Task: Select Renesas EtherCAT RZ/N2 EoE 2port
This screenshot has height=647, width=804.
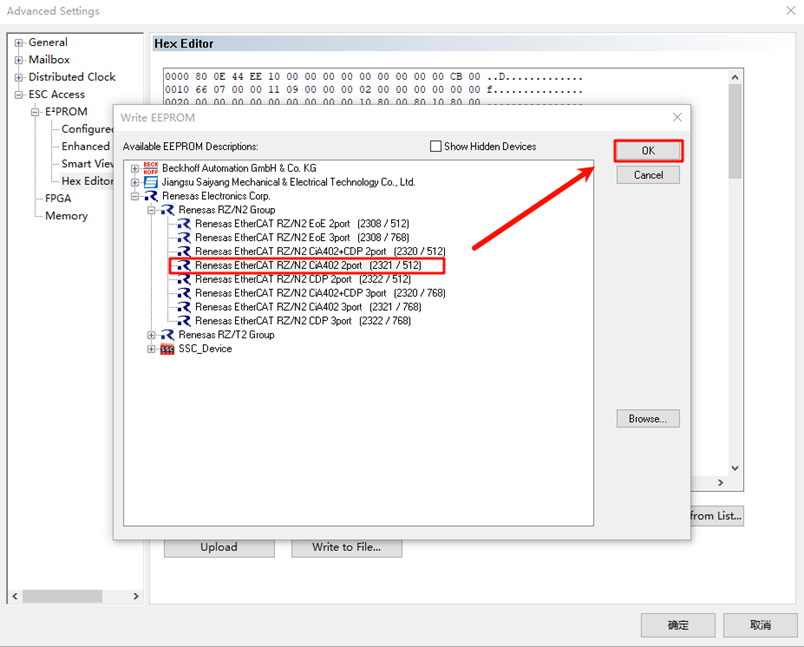Action: point(302,224)
